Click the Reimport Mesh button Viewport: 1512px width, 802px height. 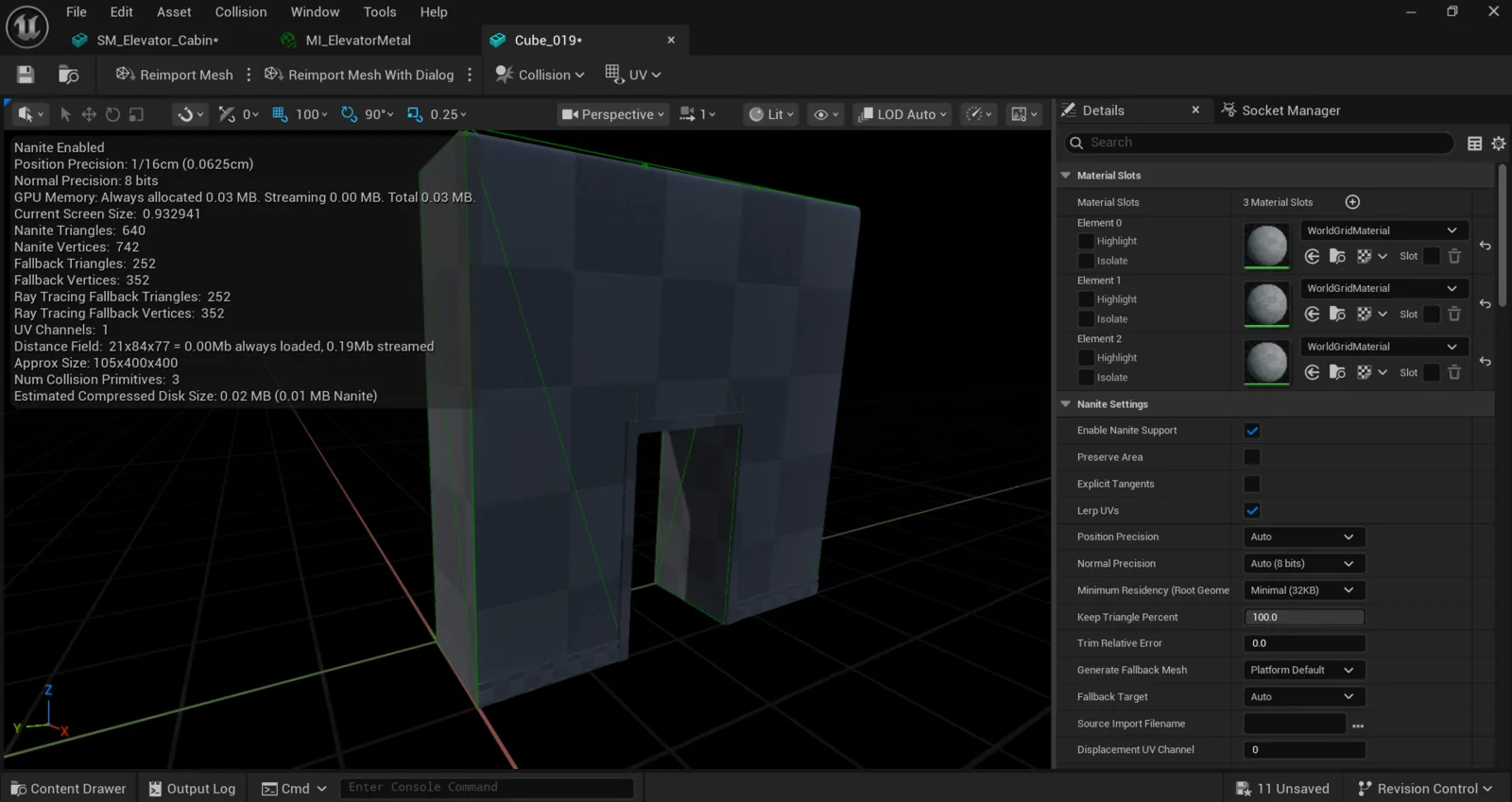coord(175,75)
